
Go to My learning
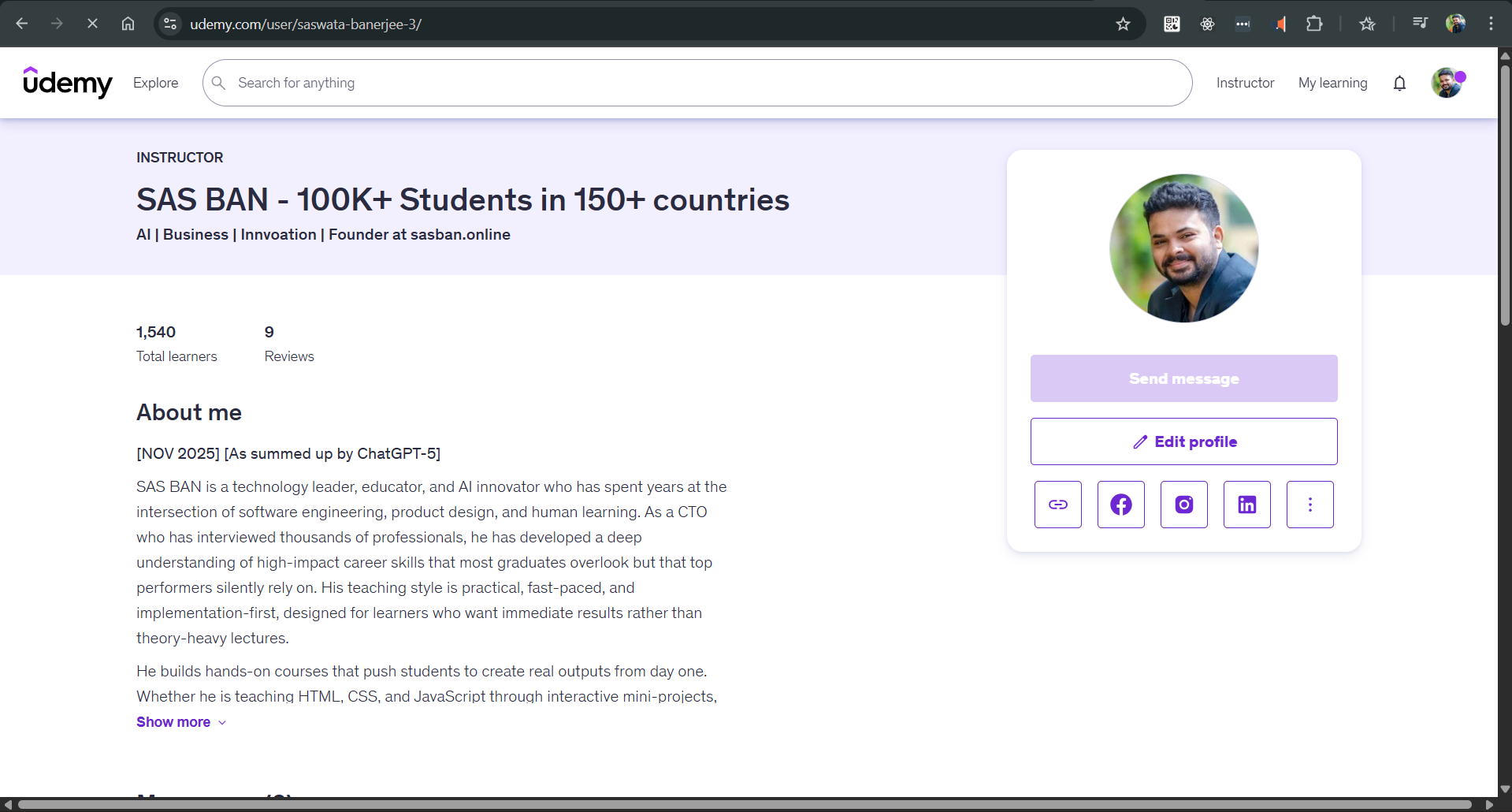click(1332, 83)
